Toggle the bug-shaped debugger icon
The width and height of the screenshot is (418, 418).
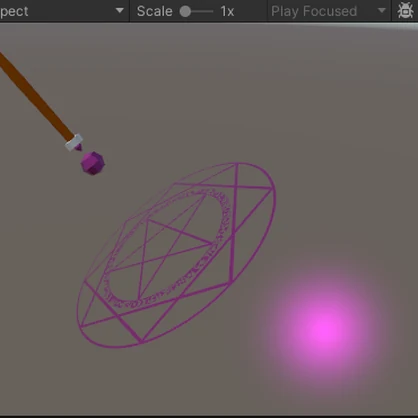405,11
